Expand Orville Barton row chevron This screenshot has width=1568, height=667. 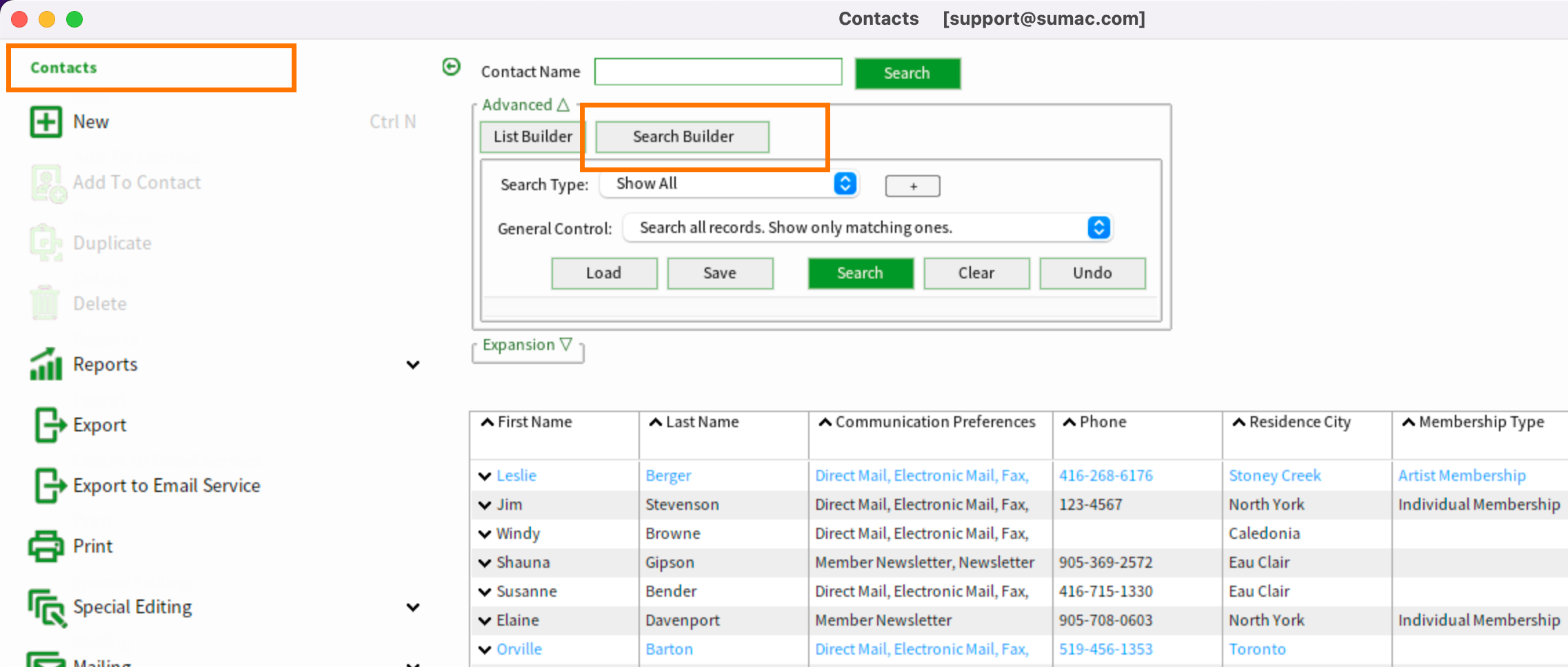[x=485, y=650]
